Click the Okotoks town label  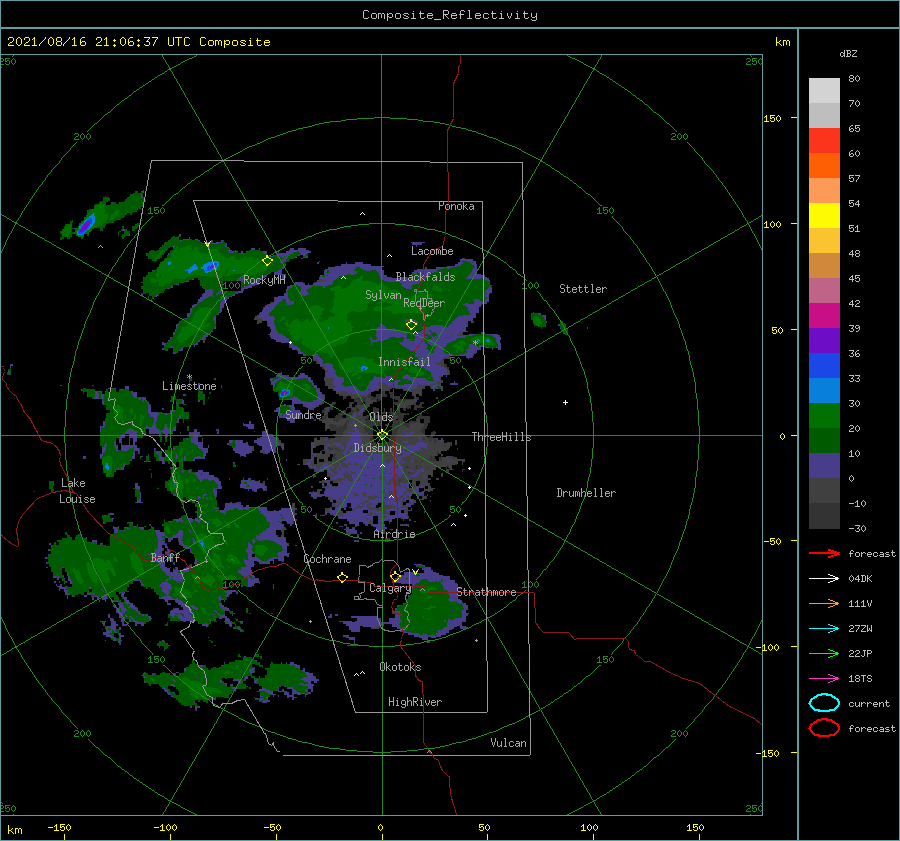click(400, 667)
